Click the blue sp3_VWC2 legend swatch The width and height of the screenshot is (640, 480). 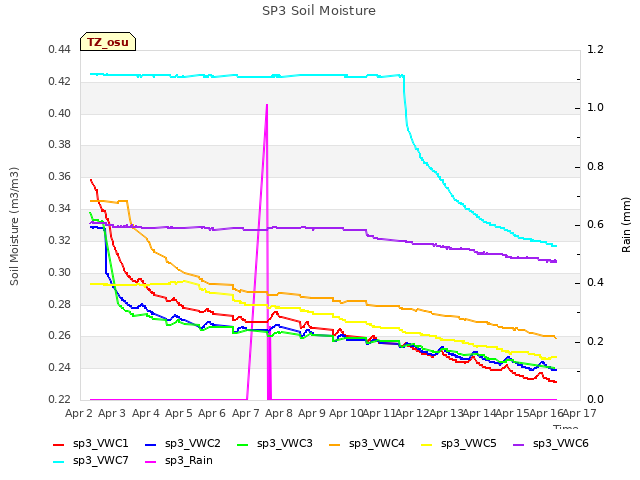pyautogui.click(x=151, y=444)
